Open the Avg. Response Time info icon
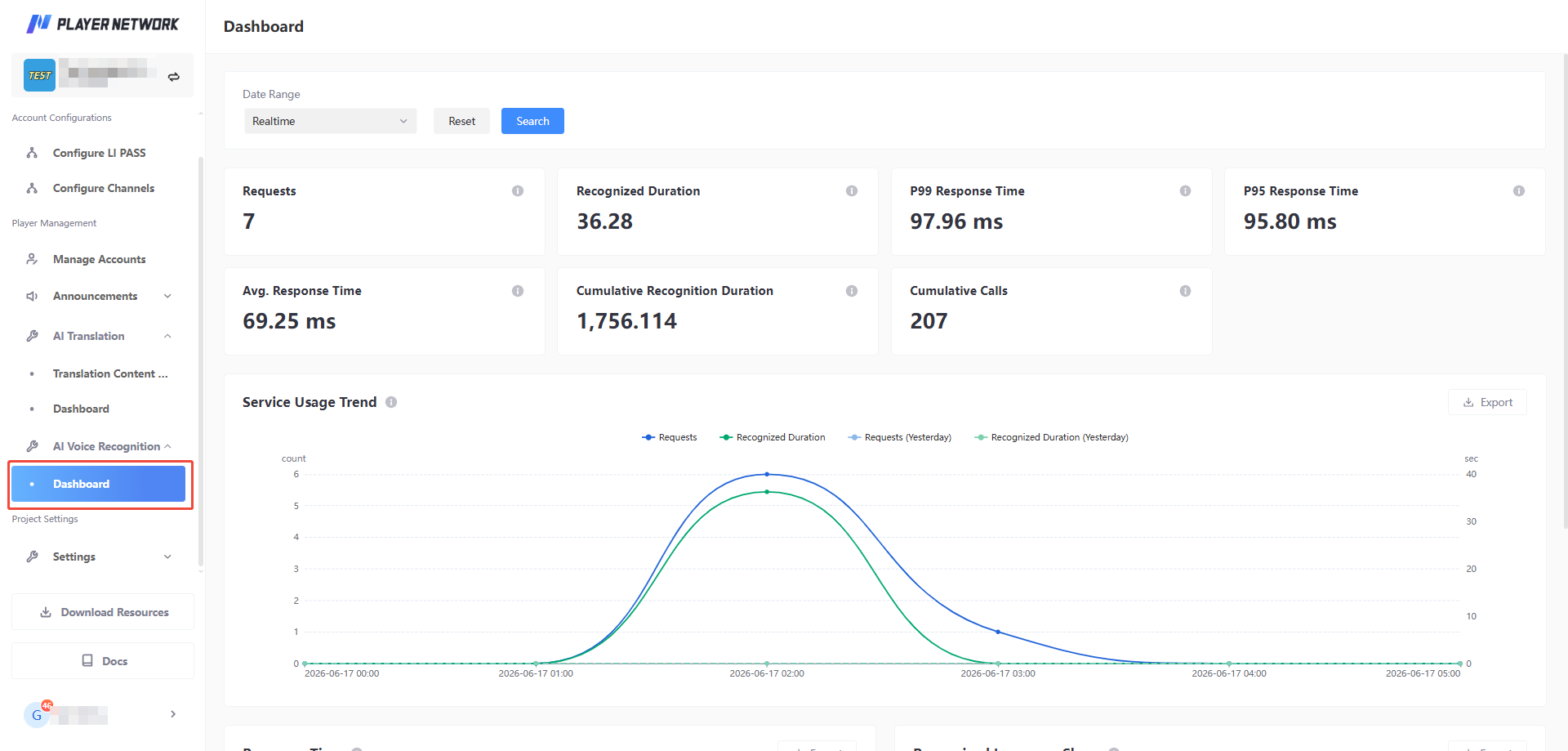The image size is (1568, 751). tap(518, 291)
